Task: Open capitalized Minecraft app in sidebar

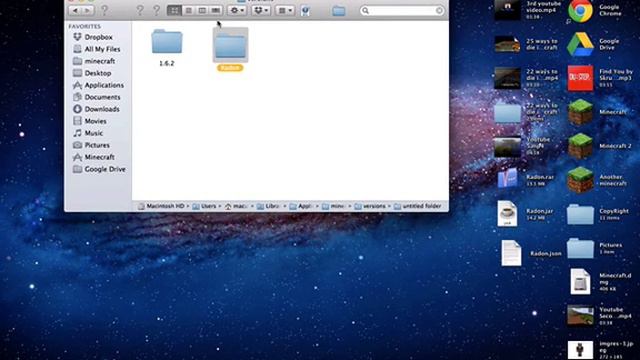Action: tap(98, 157)
